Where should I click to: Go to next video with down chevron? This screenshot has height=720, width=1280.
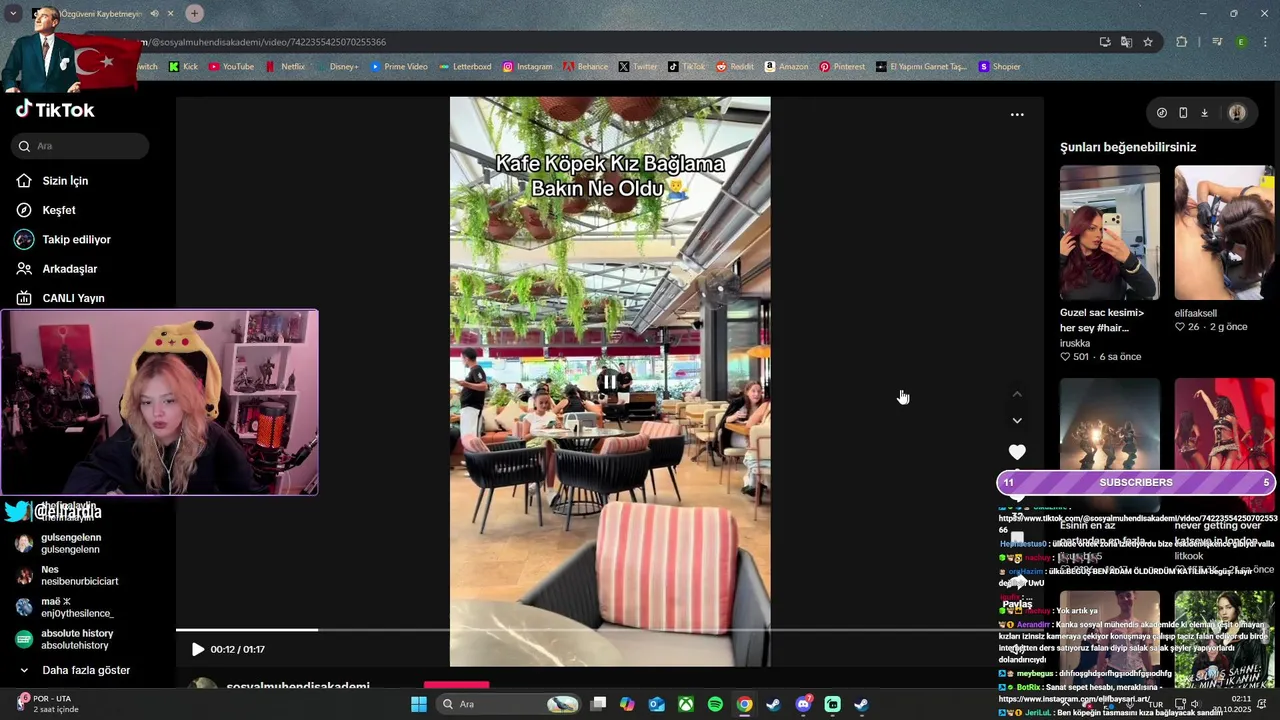(x=1017, y=421)
